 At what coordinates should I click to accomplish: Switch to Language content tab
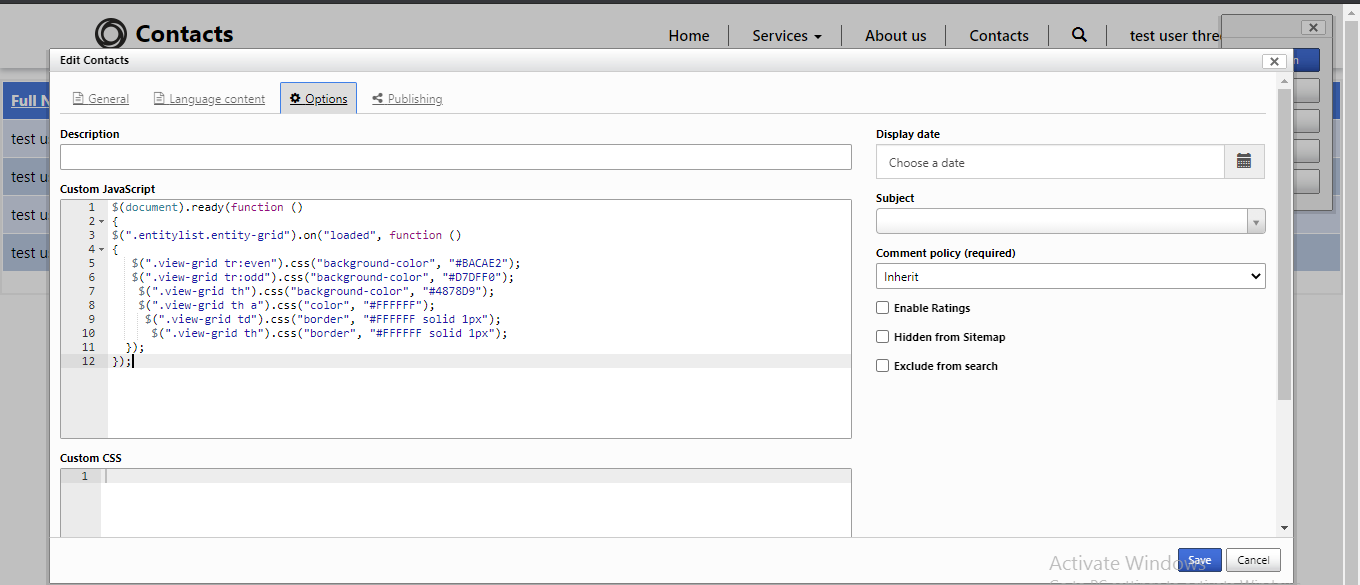pos(209,99)
